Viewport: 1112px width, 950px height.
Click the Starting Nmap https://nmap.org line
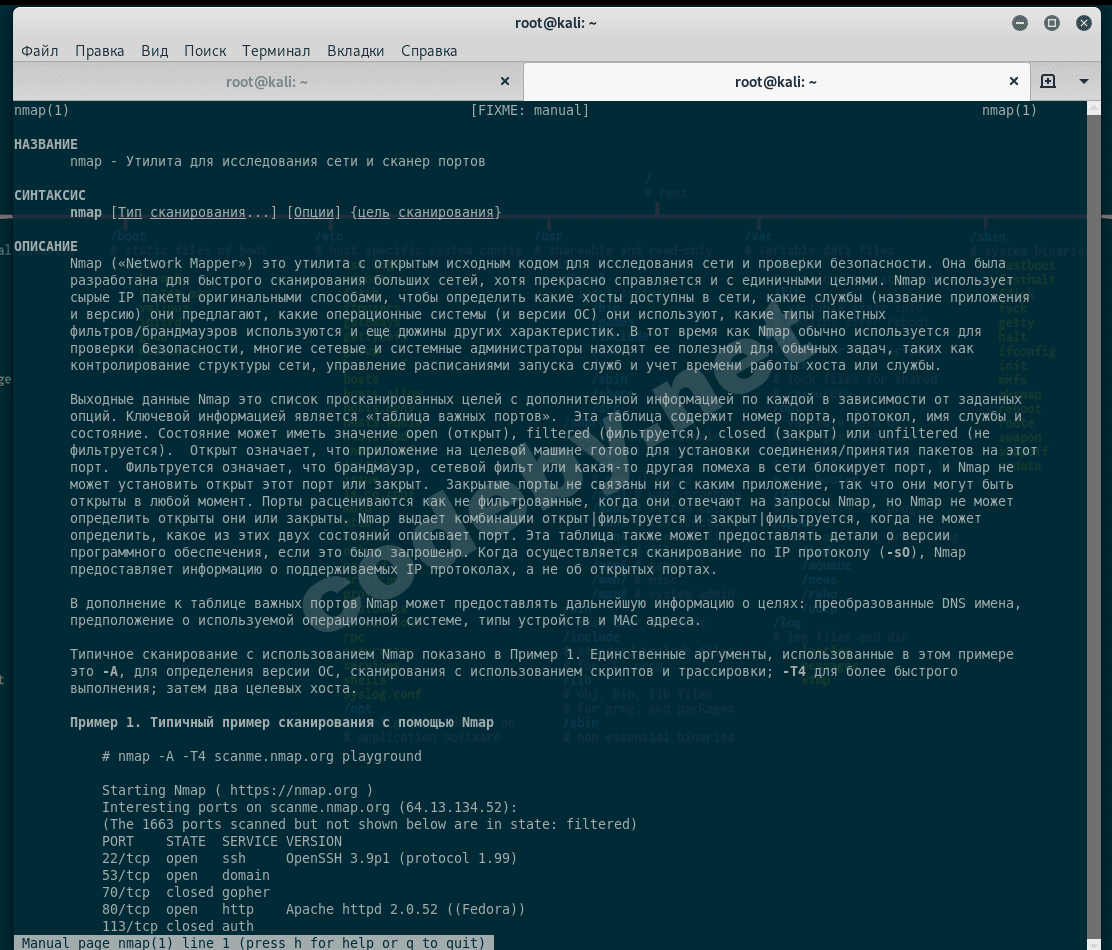point(238,790)
